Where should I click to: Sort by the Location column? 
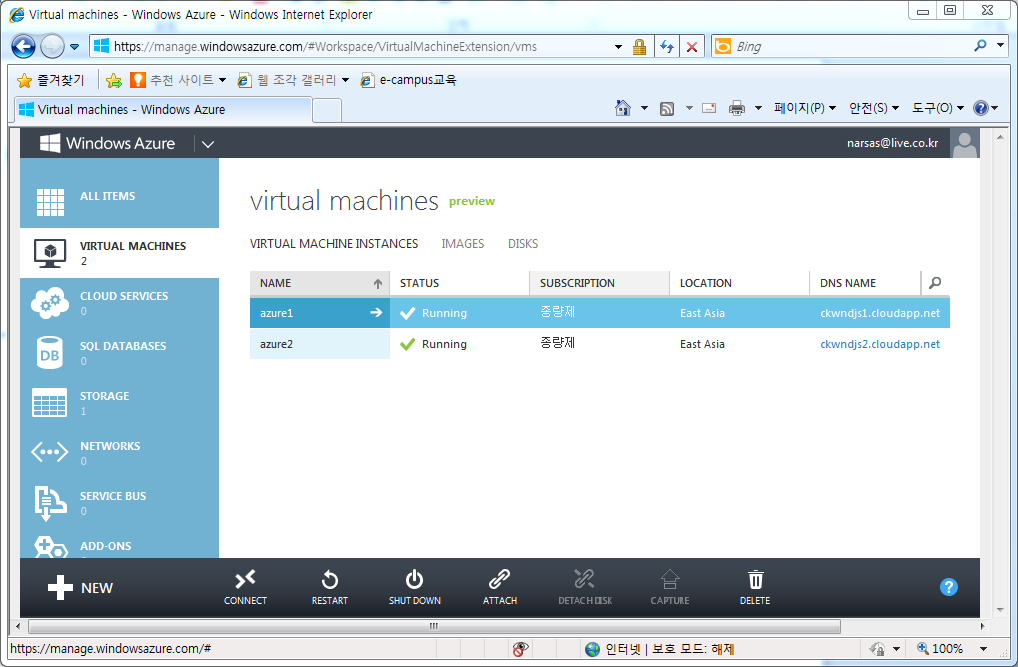(739, 283)
